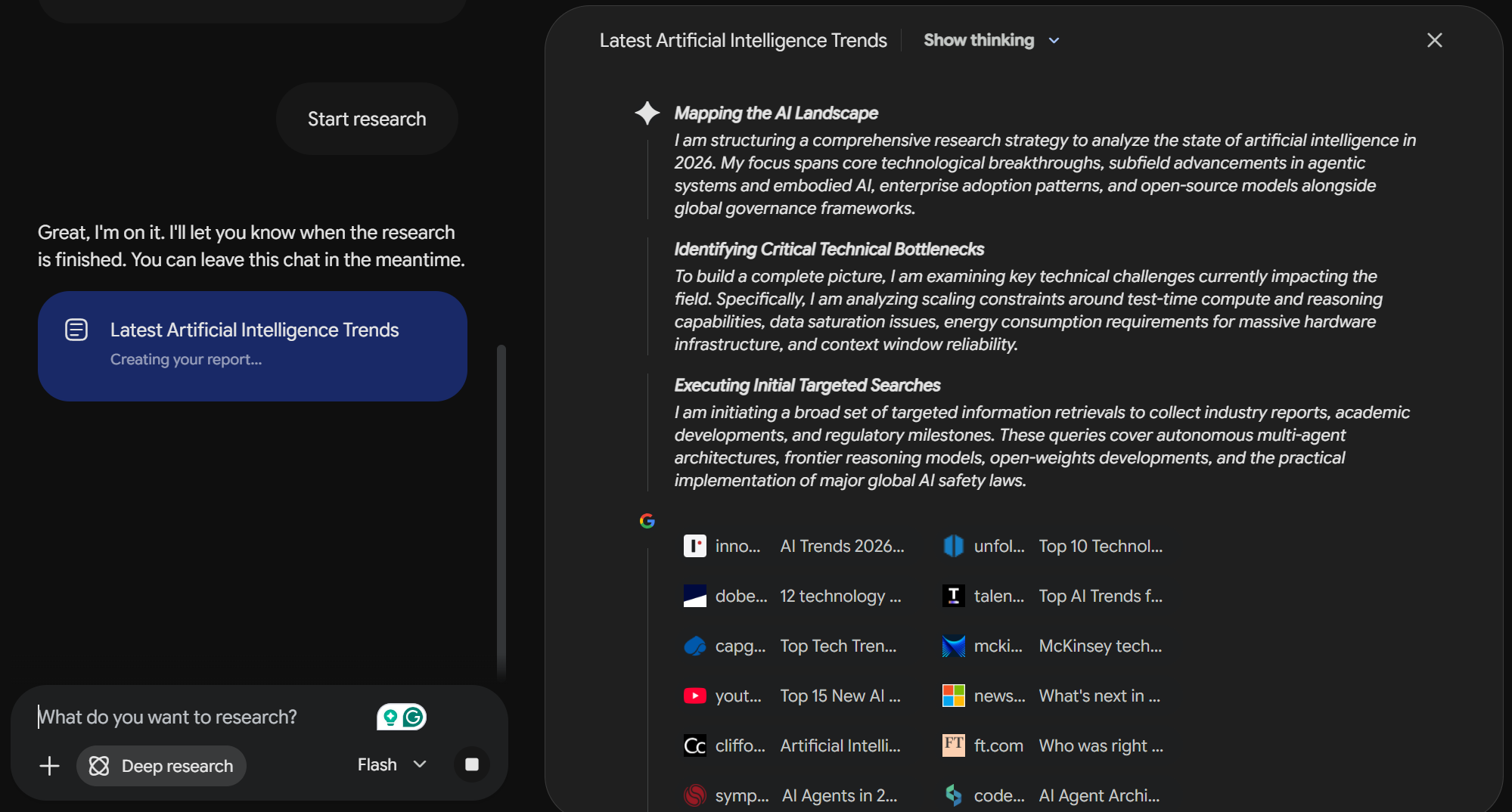Click the report document icon in the card
Screen dimensions: 1512x812
(76, 330)
